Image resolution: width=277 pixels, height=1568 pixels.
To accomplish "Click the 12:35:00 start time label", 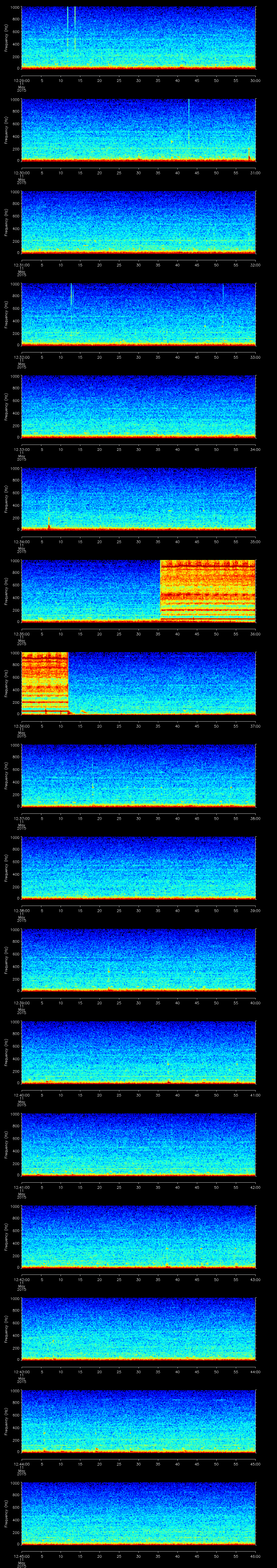I will (x=21, y=634).
